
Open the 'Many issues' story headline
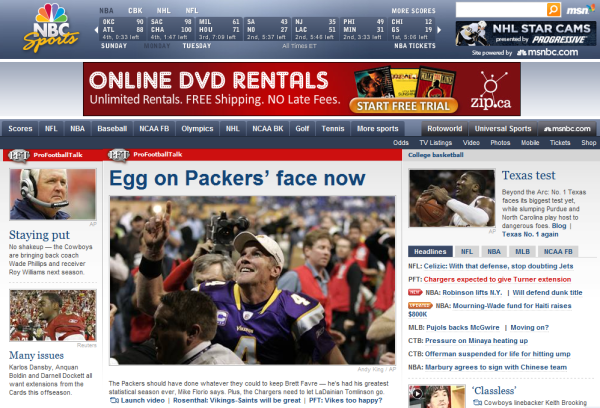tap(36, 356)
